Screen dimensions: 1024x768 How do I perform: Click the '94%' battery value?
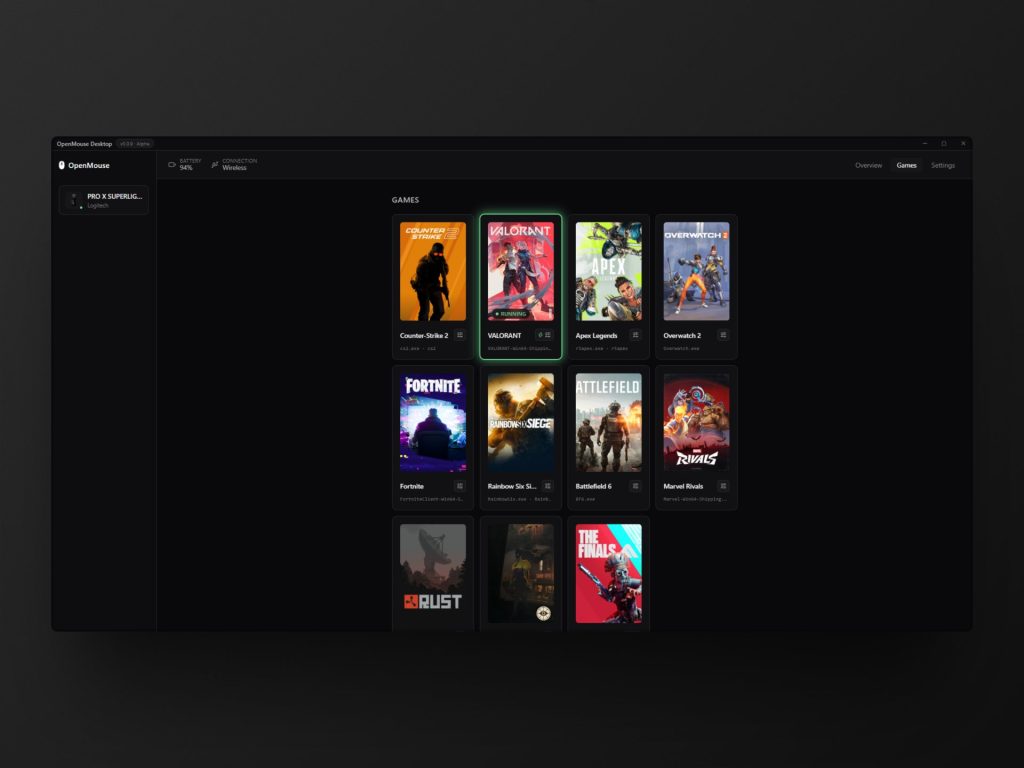coord(186,168)
